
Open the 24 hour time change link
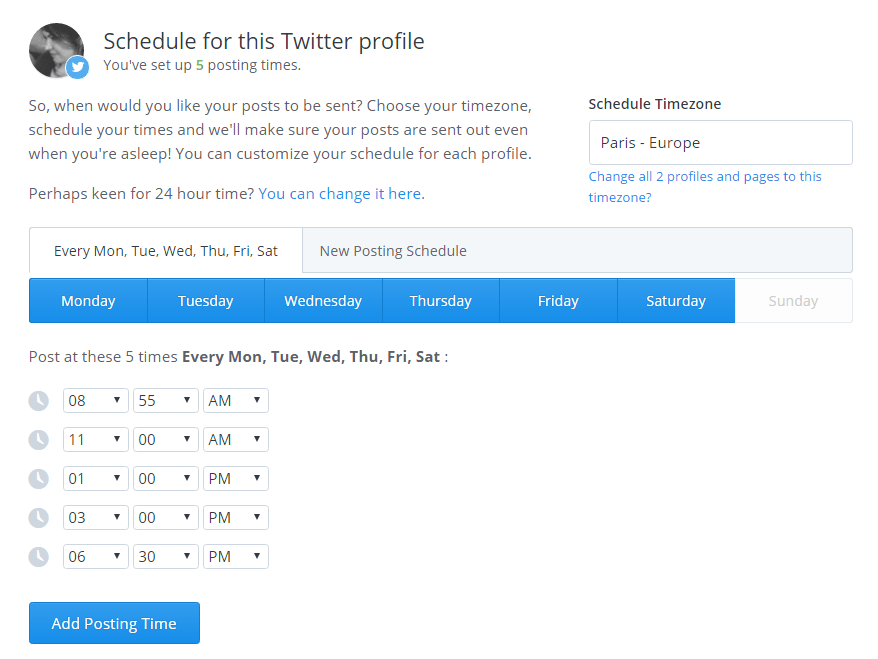coord(340,193)
